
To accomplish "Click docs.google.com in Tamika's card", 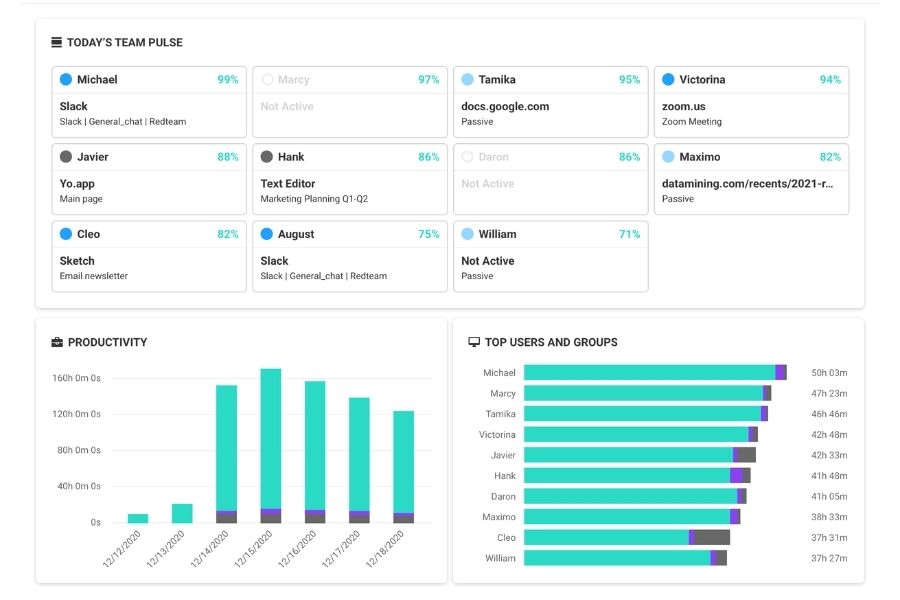I will 505,106.
